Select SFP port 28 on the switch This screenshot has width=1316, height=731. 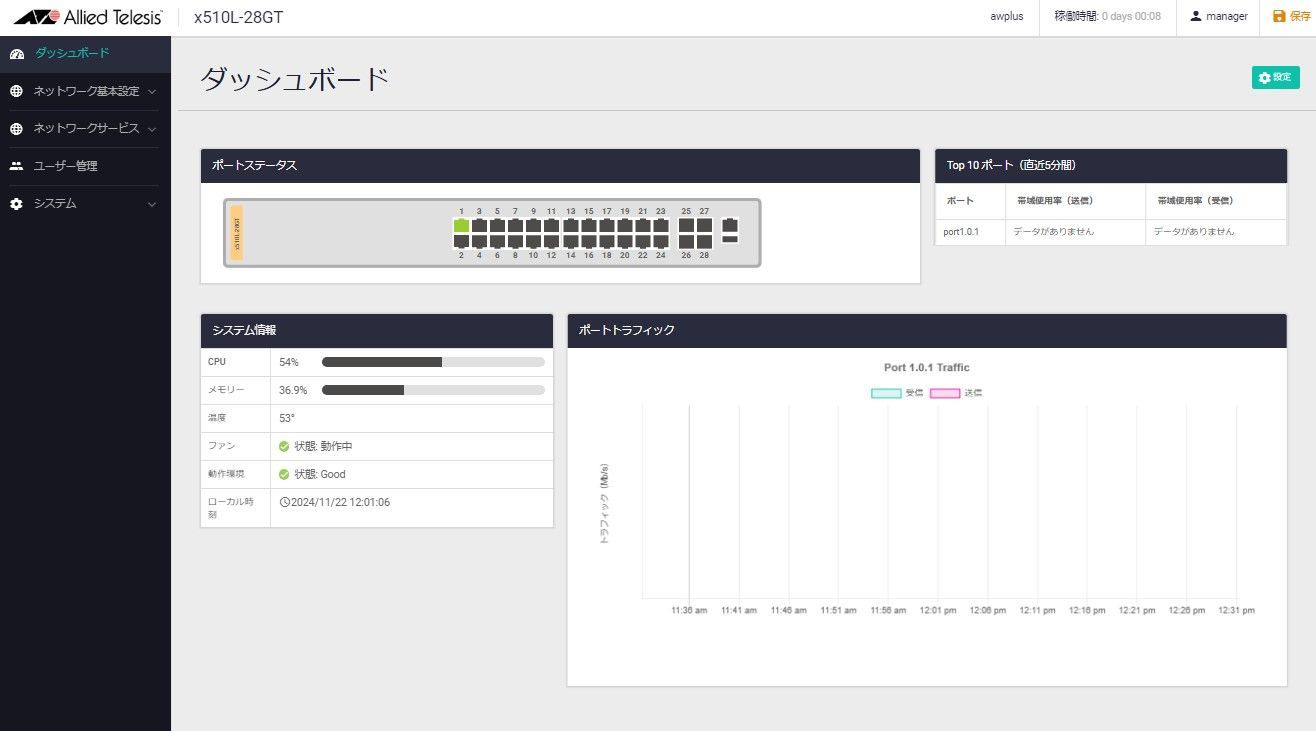click(x=704, y=241)
